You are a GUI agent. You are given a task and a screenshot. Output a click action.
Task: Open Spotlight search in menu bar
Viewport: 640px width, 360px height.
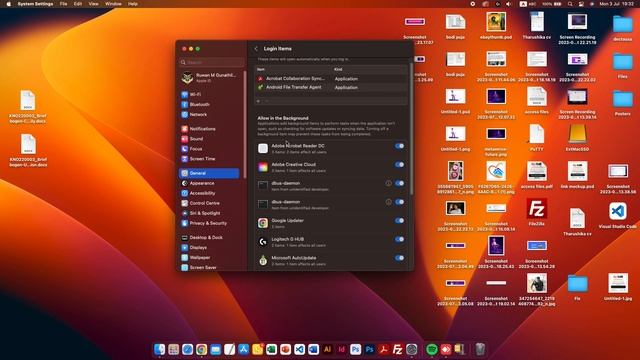(570, 4)
